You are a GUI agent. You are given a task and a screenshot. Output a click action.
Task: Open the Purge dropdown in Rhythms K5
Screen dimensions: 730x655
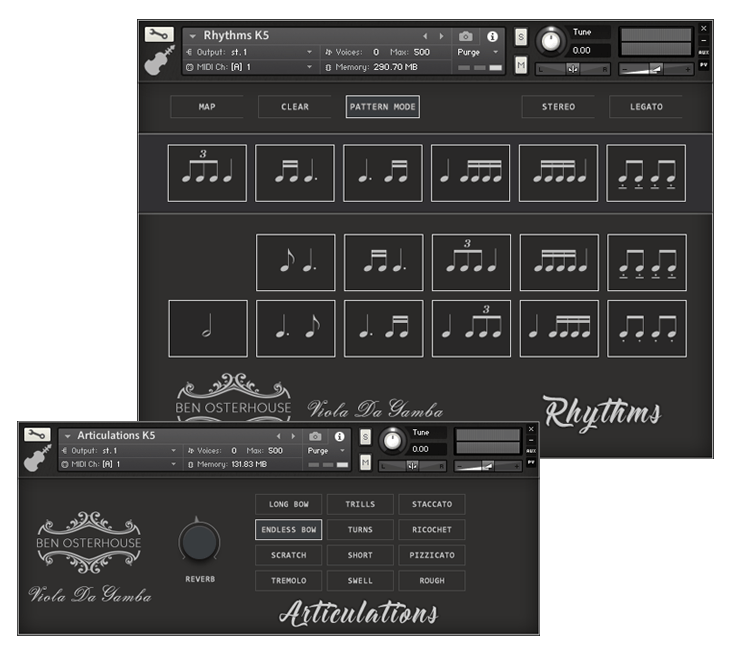(477, 52)
